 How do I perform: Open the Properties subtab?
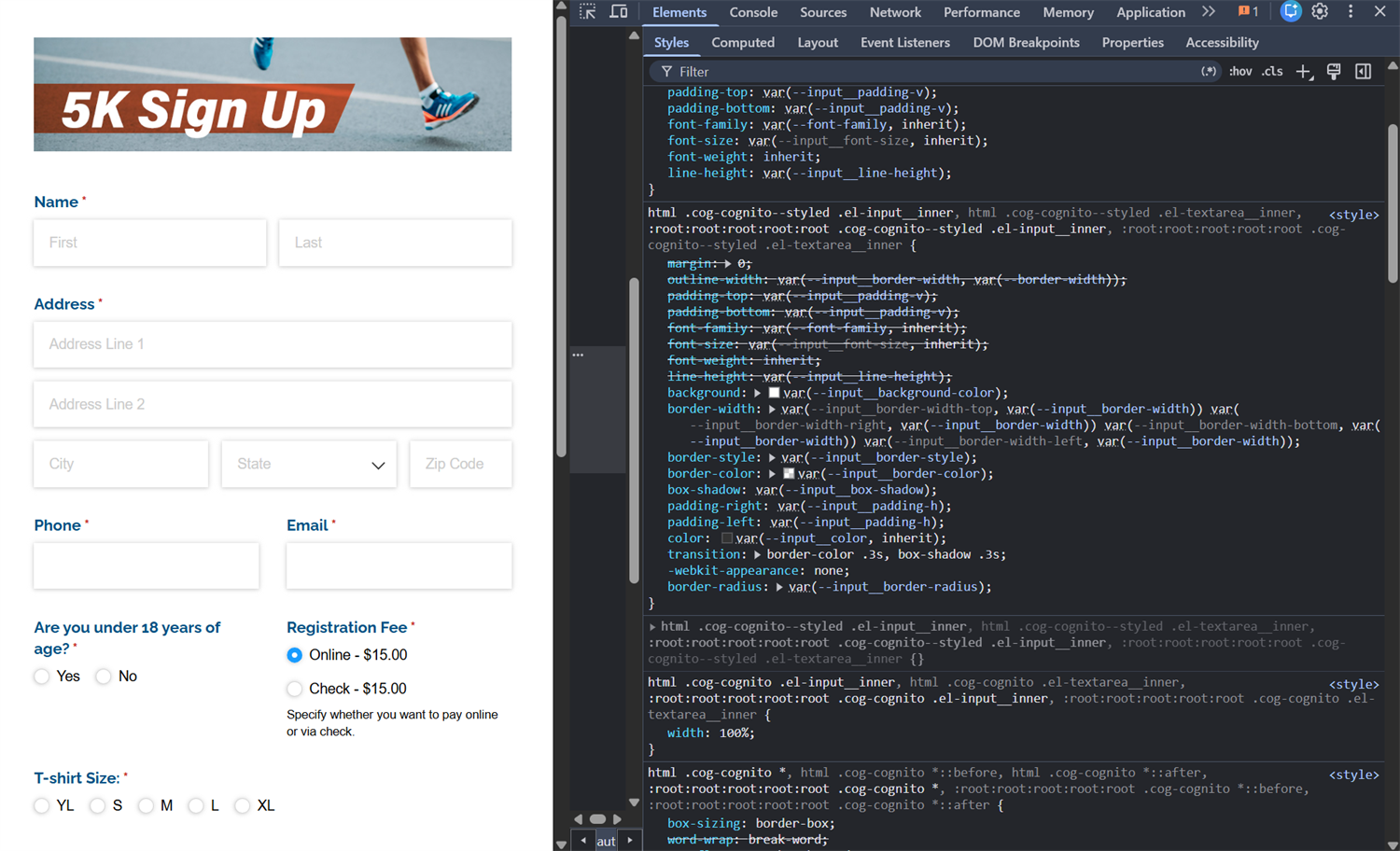tap(1132, 43)
